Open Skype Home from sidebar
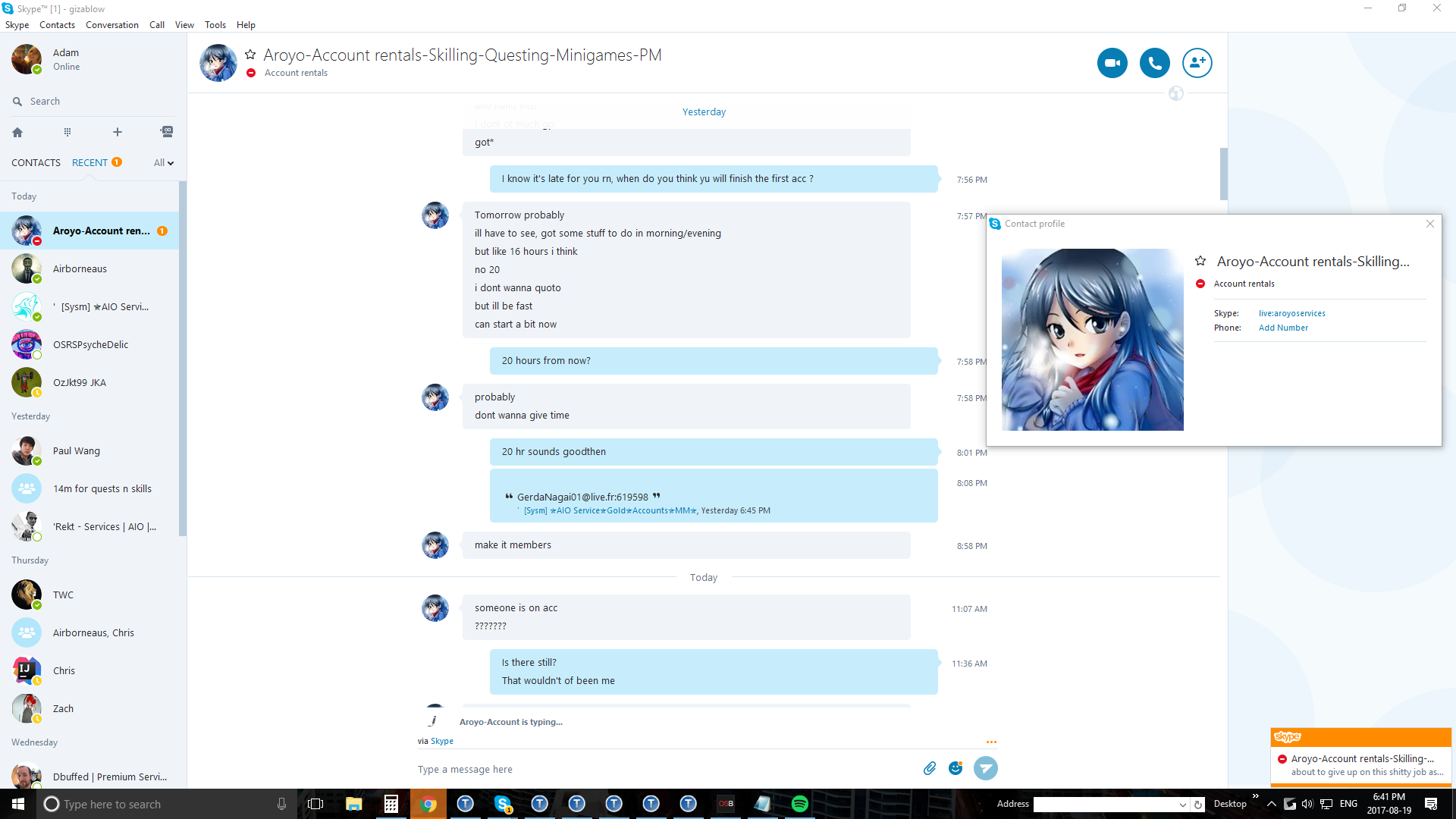The height and width of the screenshot is (819, 1456). coord(17,132)
